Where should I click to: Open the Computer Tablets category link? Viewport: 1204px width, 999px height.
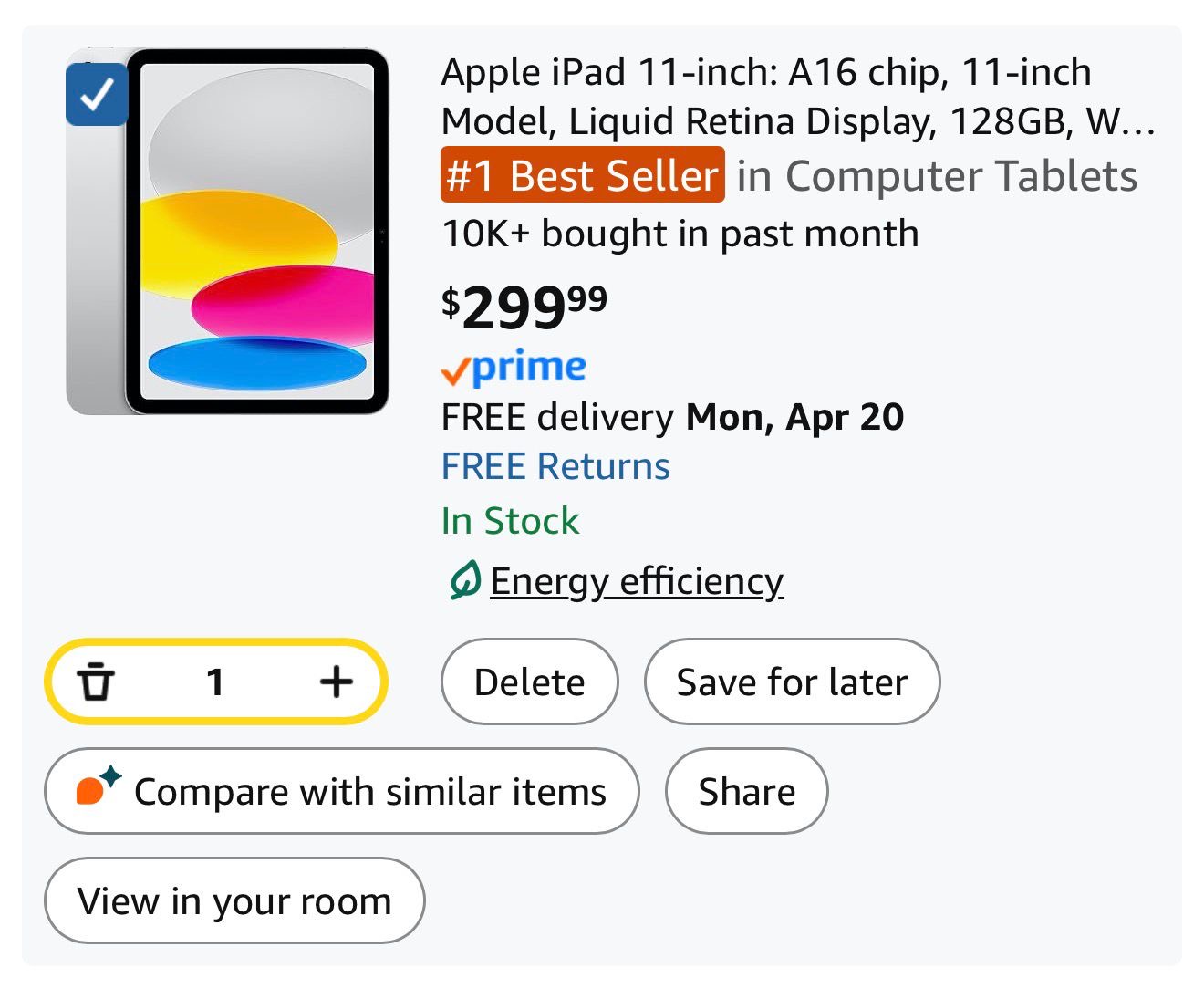click(x=937, y=176)
